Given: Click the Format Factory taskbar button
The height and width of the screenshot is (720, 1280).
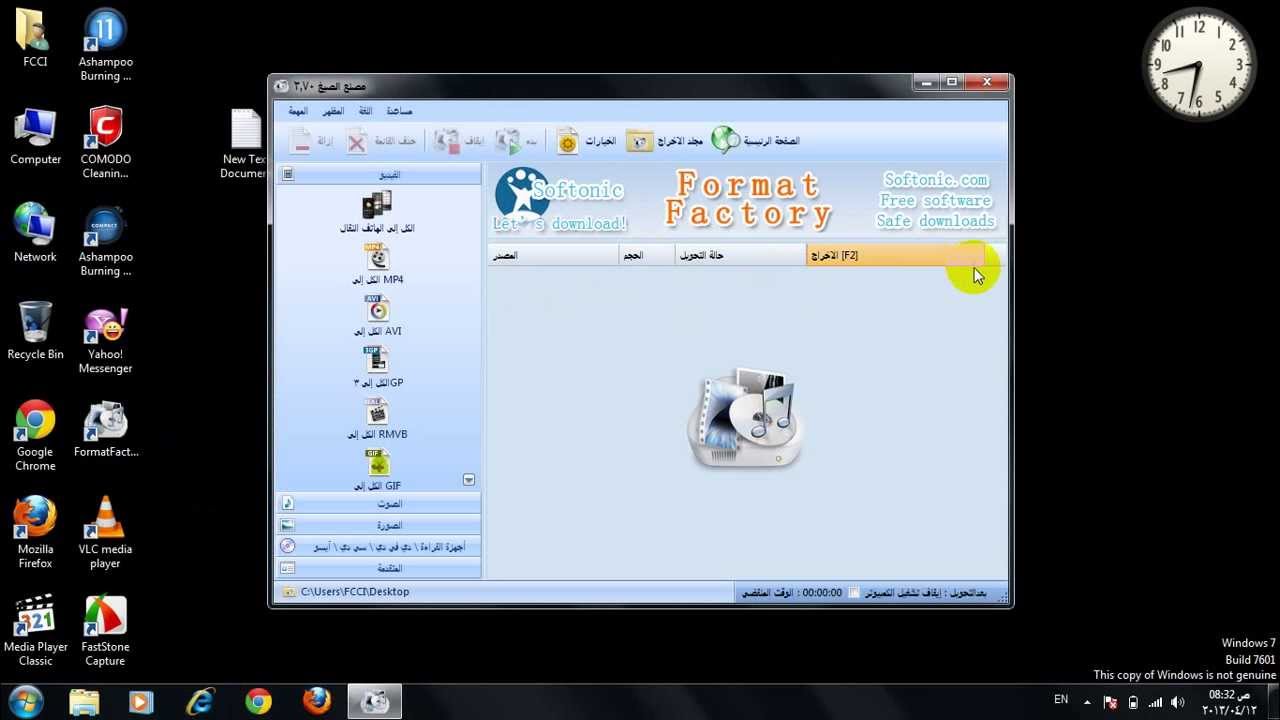Looking at the screenshot, I should pyautogui.click(x=375, y=701).
